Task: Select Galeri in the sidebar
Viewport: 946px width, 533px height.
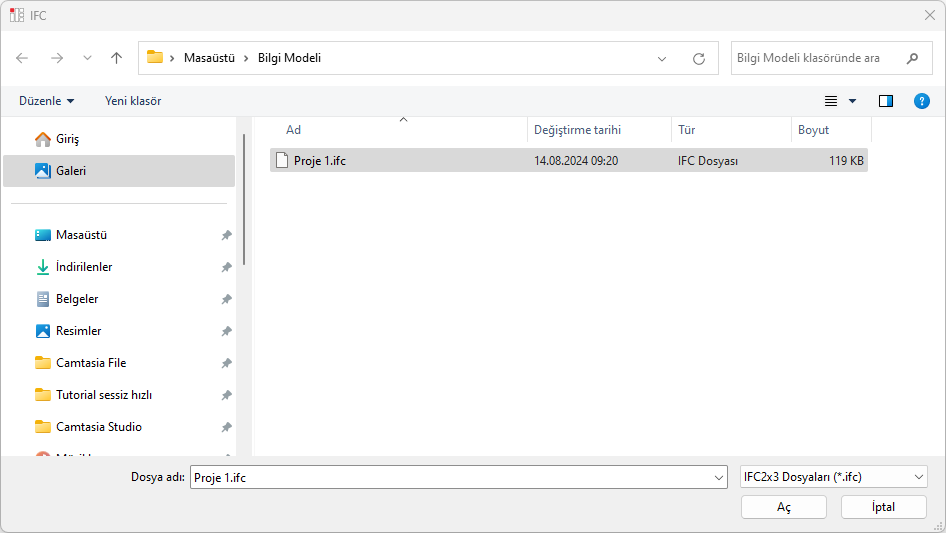Action: point(71,171)
